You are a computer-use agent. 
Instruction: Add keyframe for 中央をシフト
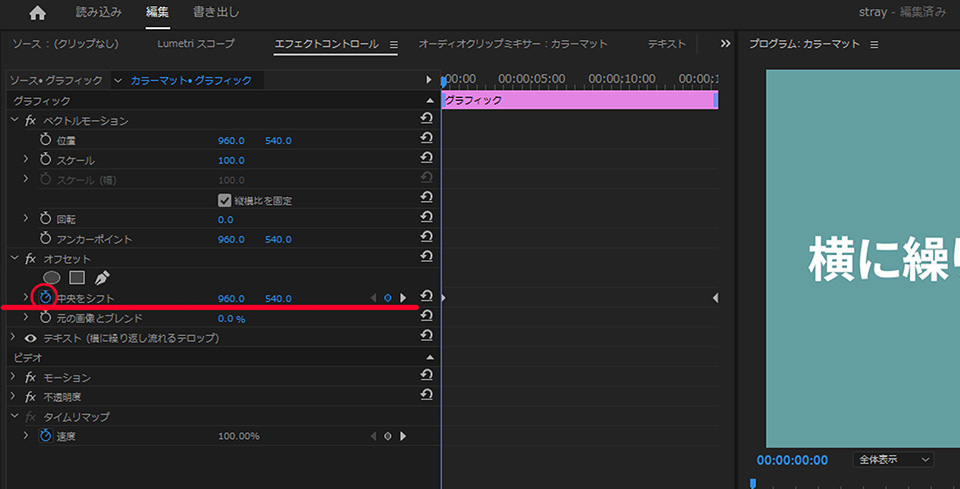388,298
